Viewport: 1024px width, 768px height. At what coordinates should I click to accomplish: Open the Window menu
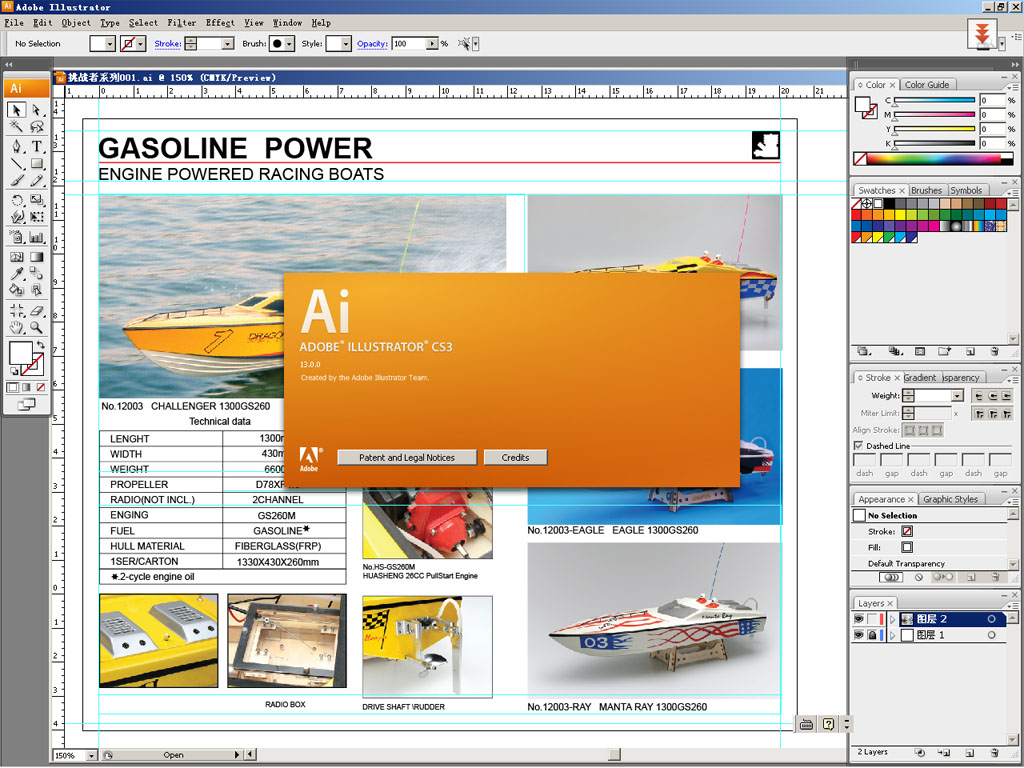[287, 23]
